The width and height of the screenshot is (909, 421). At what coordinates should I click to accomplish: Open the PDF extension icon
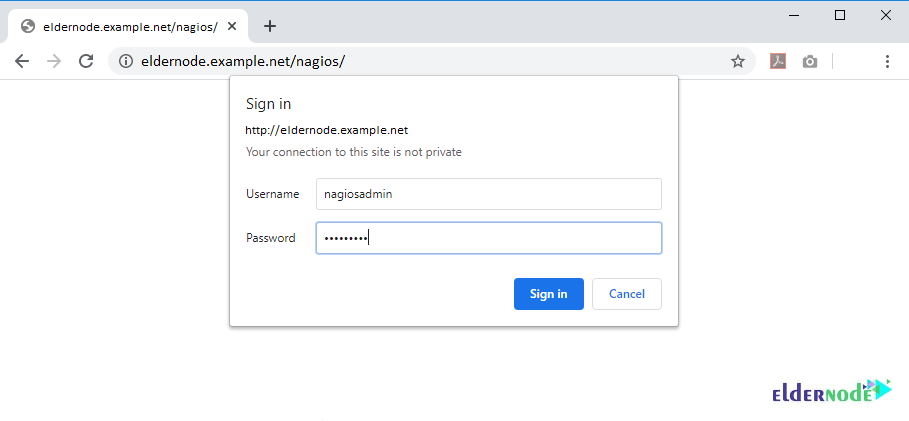point(777,61)
